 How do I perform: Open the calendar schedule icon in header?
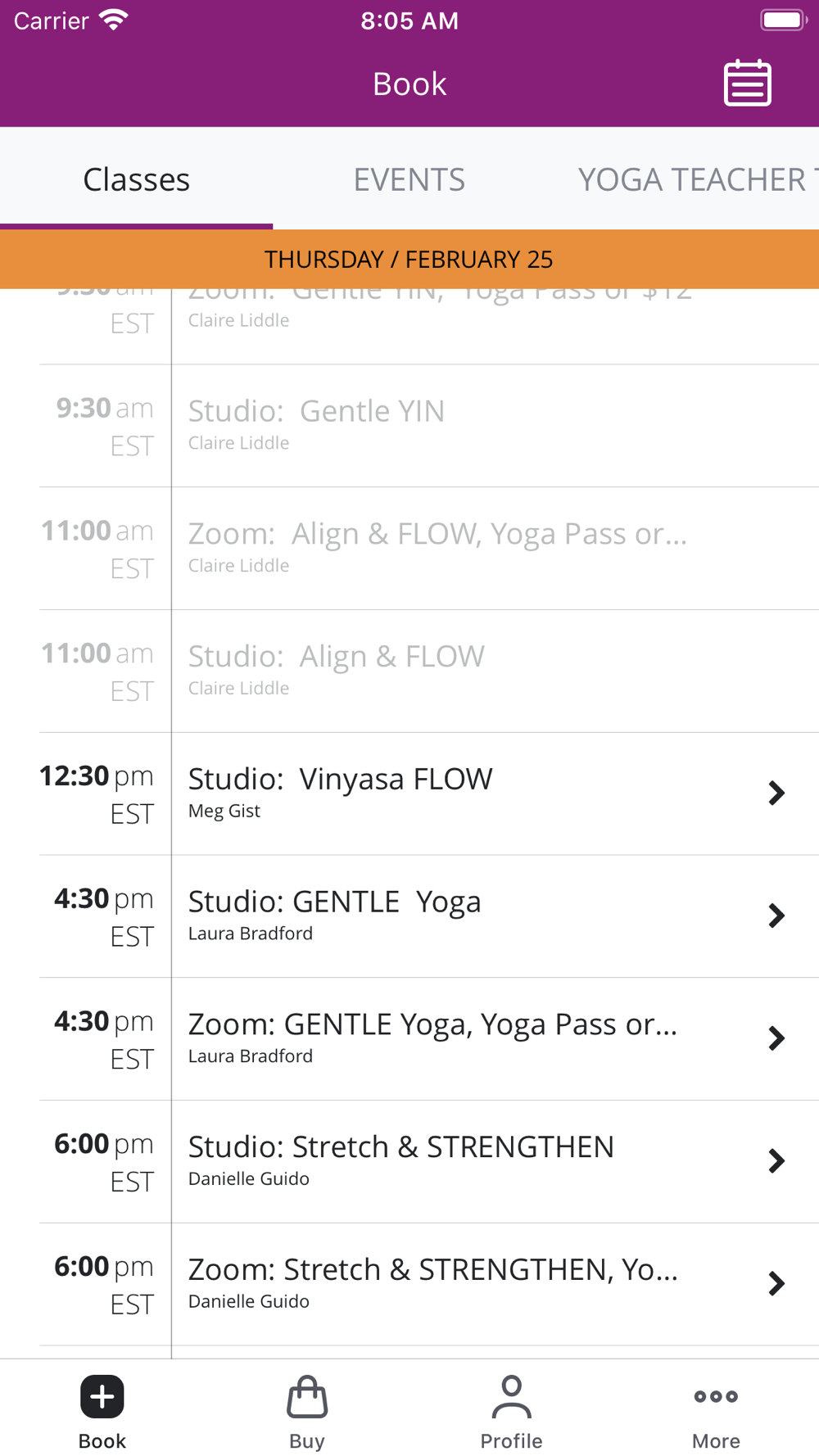tap(747, 83)
